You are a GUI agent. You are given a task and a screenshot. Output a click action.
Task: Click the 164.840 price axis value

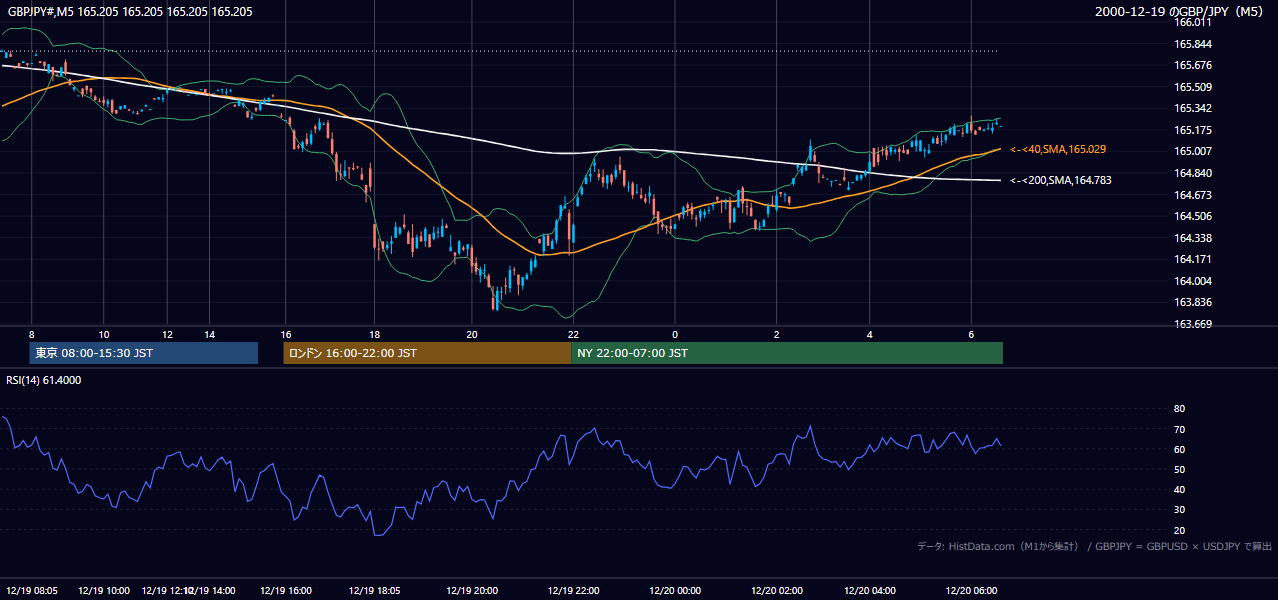tap(1193, 173)
